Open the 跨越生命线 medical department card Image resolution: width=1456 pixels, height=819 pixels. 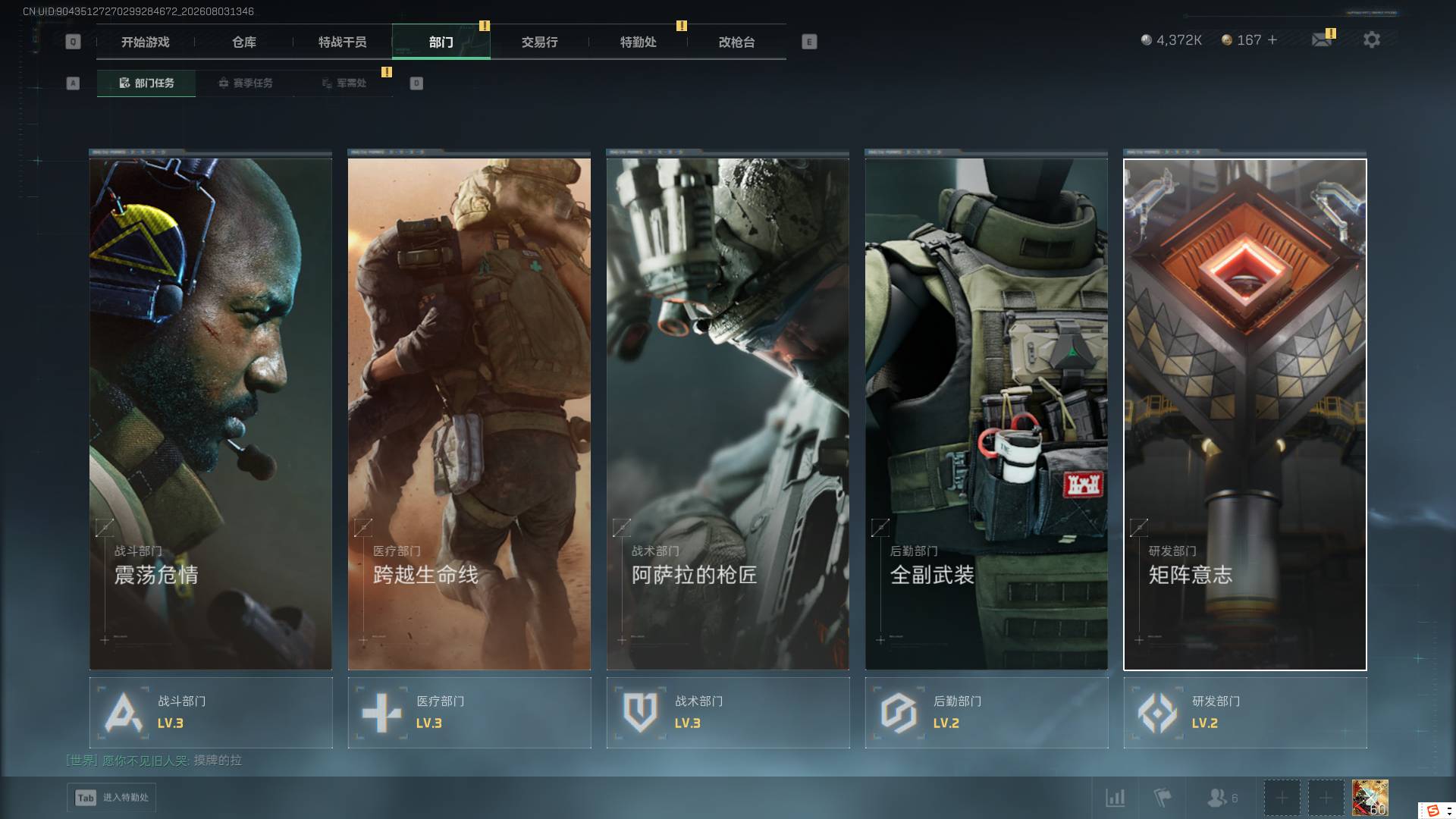469,414
